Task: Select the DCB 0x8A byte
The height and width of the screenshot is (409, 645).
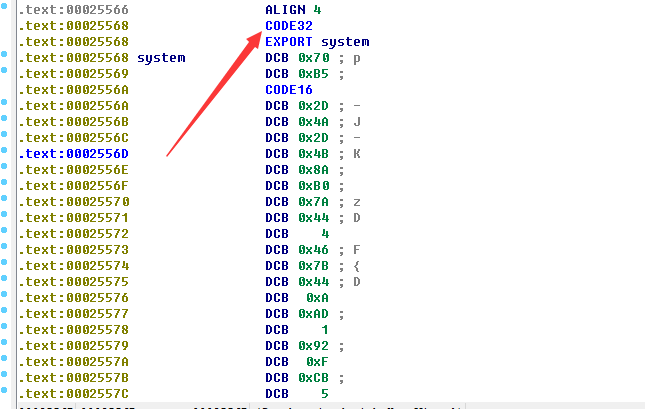Action: [x=298, y=170]
